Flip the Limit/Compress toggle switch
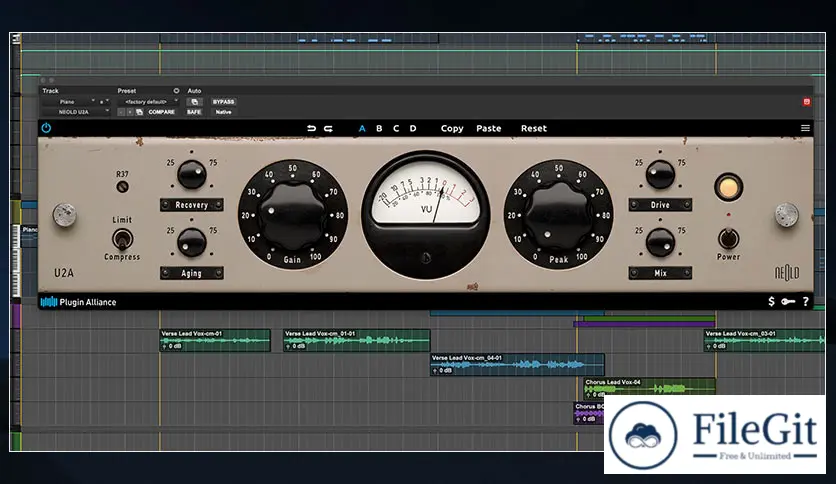Image resolution: width=836 pixels, height=484 pixels. point(122,239)
